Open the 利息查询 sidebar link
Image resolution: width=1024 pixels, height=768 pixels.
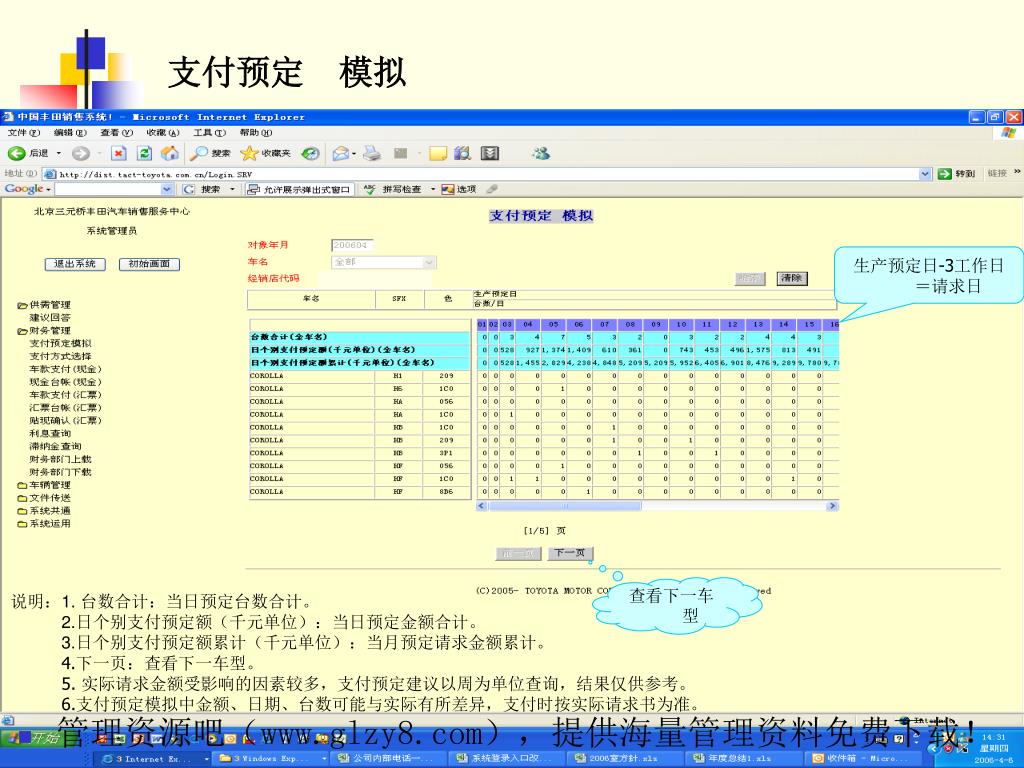click(x=50, y=434)
